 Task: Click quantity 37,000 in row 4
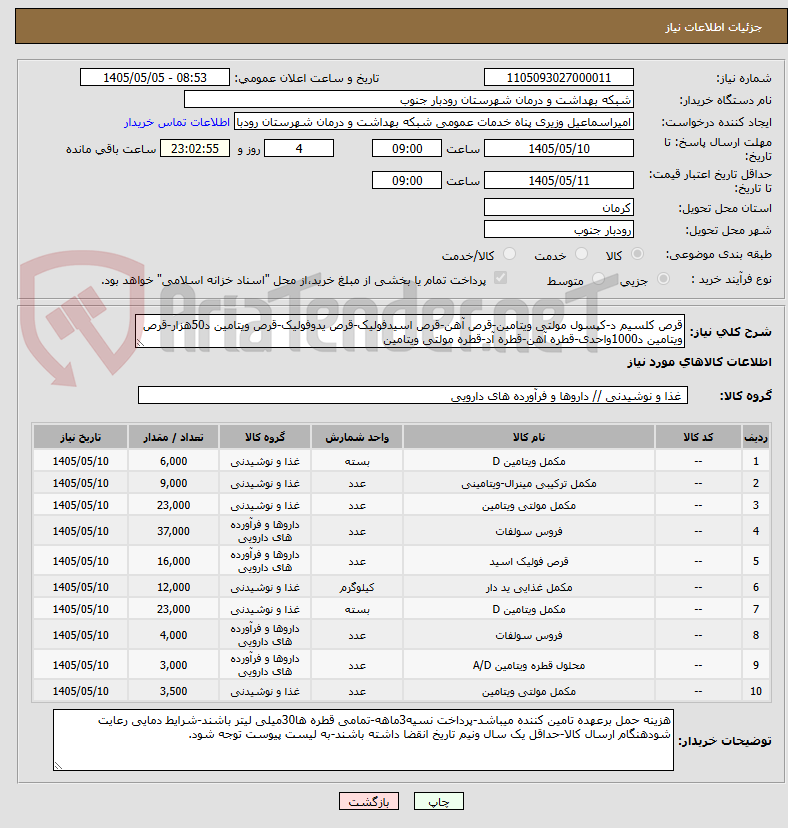coord(173,531)
